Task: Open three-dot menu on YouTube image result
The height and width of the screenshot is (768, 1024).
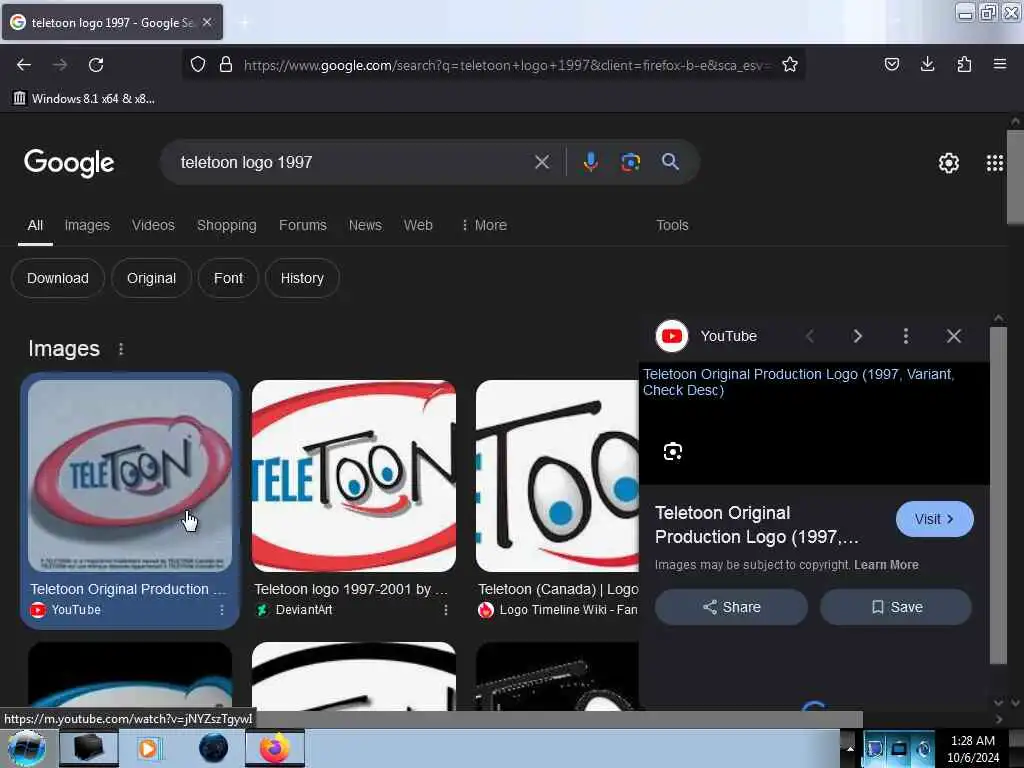Action: click(x=222, y=609)
